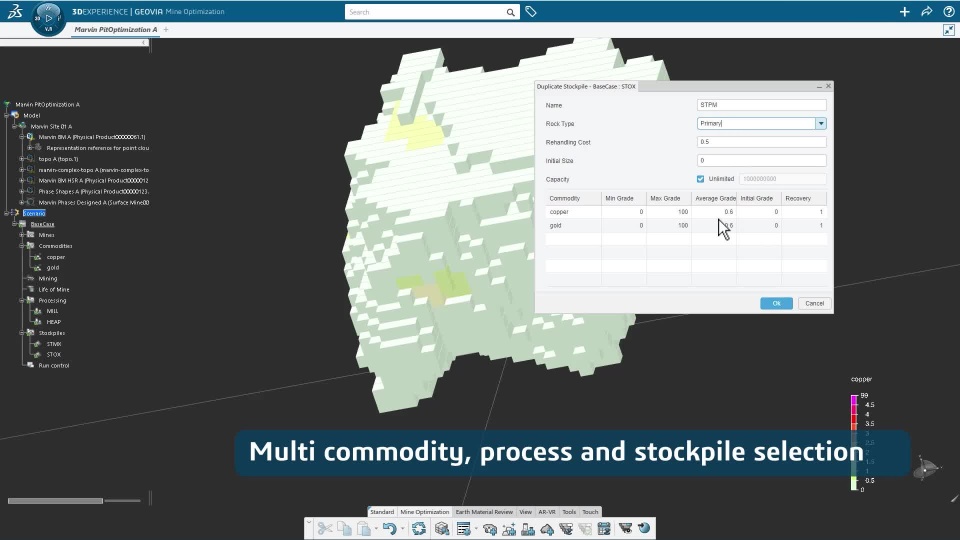Select the Life of Mine tree item

[x=54, y=290]
